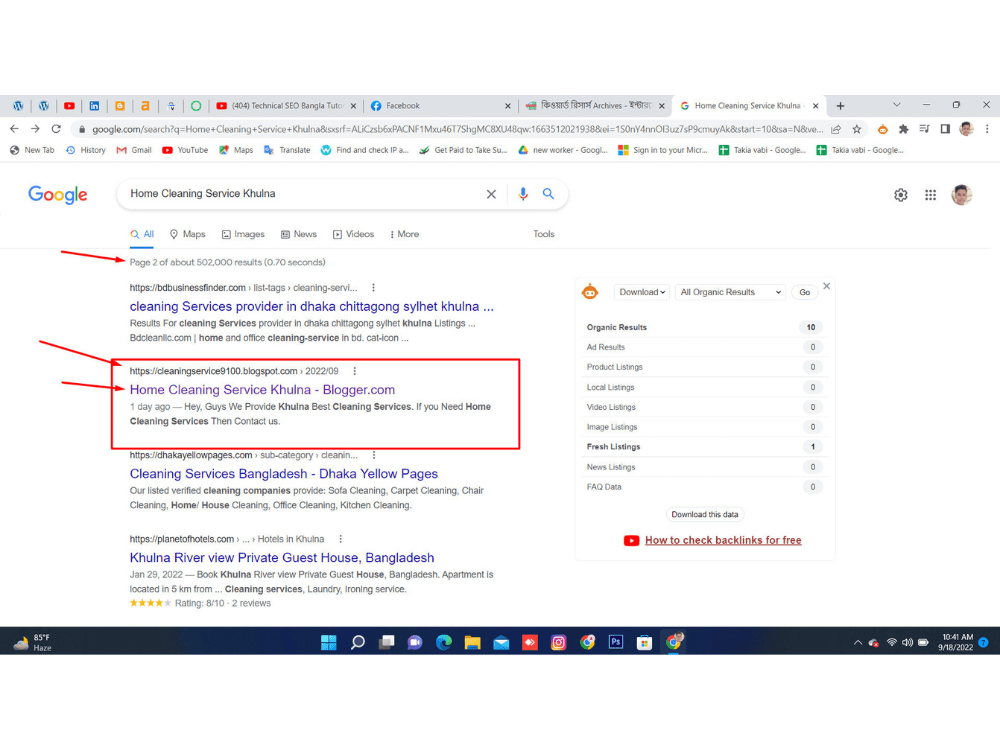Open options for planetofhotels result

pos(341,540)
